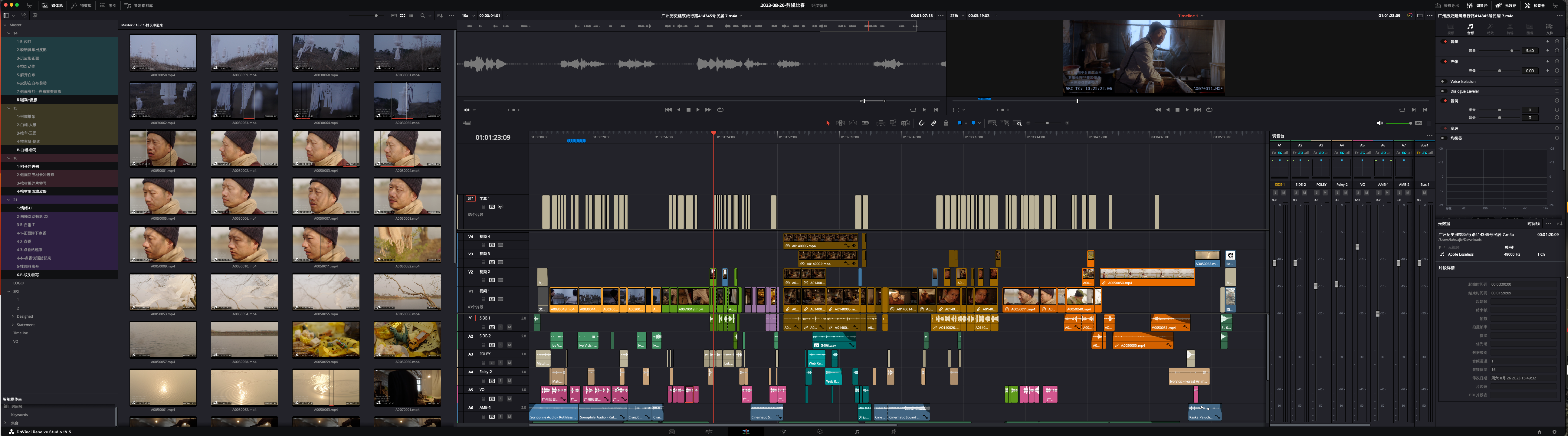Adjust the 音量 volume slider in inspector
The height and width of the screenshot is (436, 1568).
tap(1511, 51)
